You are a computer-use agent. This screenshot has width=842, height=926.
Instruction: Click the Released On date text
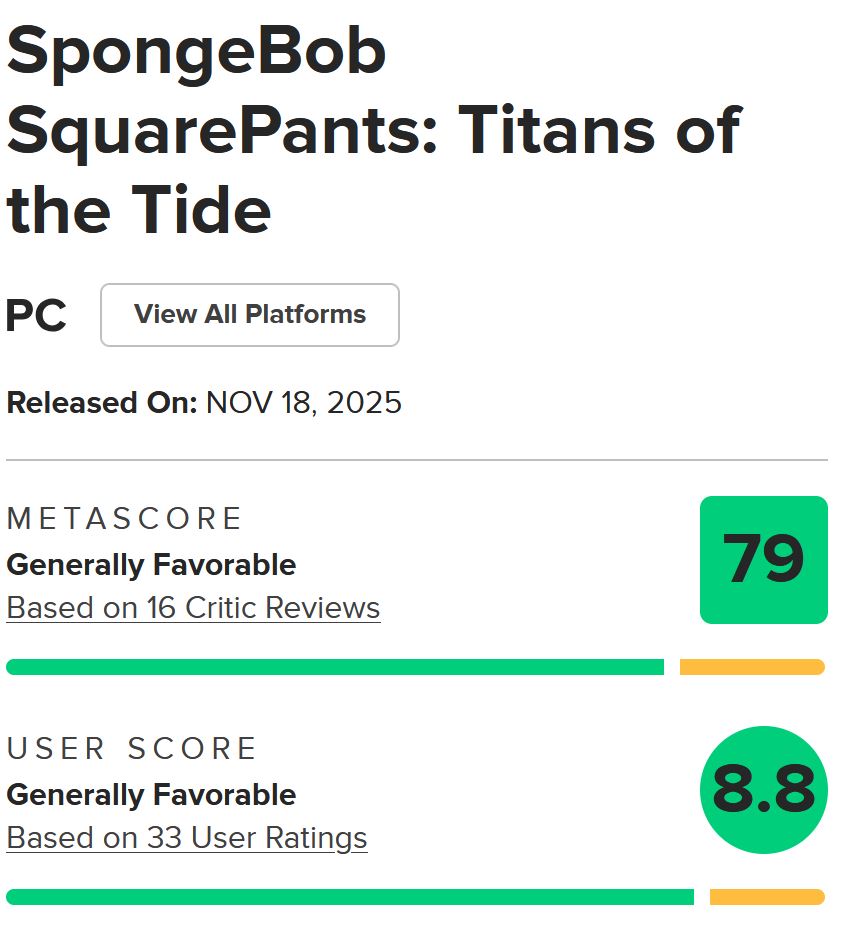[x=203, y=404]
